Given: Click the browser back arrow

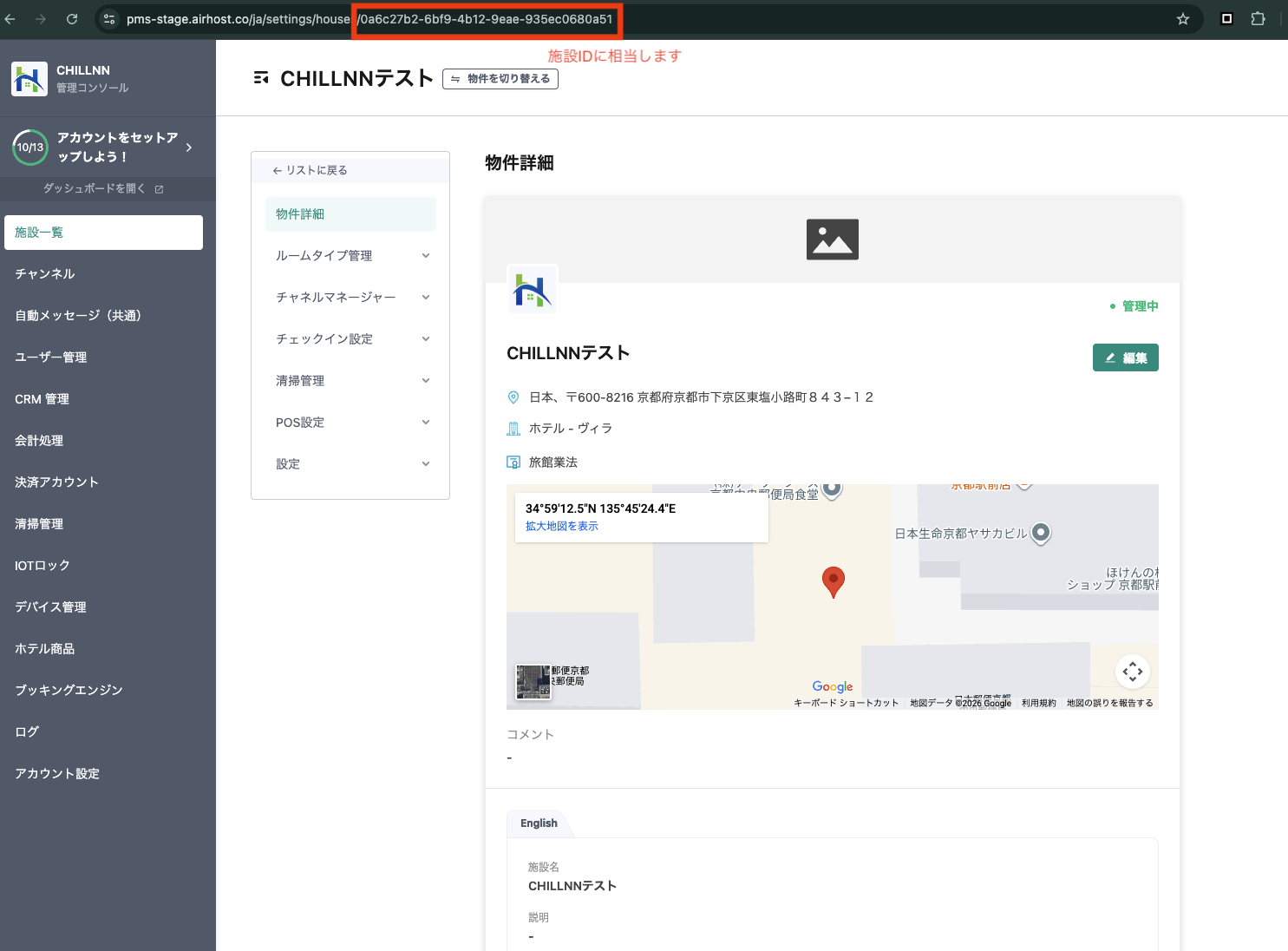Looking at the screenshot, I should click(x=10, y=18).
